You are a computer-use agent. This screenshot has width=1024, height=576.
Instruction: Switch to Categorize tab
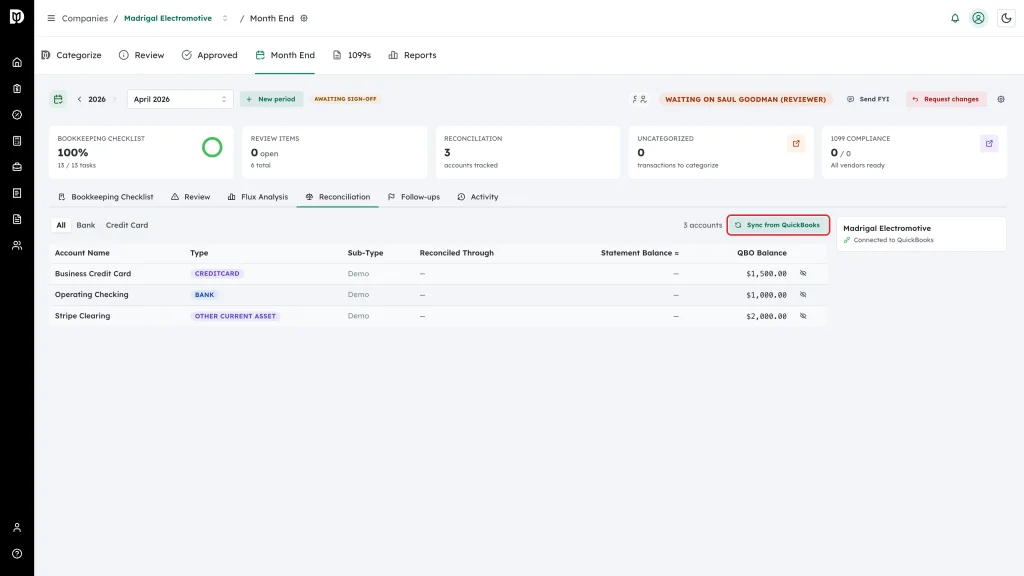click(x=71, y=56)
